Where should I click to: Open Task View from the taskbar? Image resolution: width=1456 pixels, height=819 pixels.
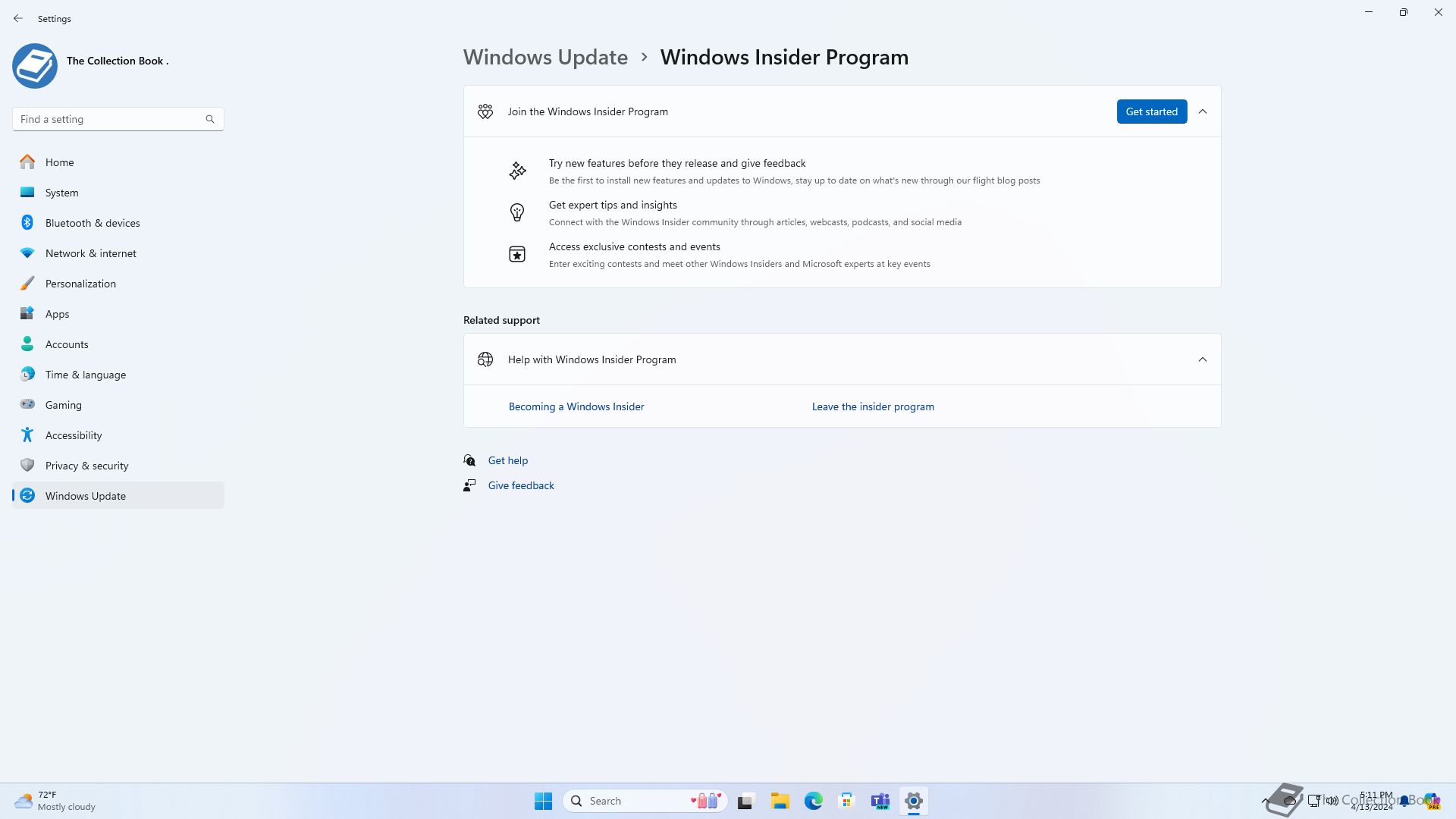(746, 801)
